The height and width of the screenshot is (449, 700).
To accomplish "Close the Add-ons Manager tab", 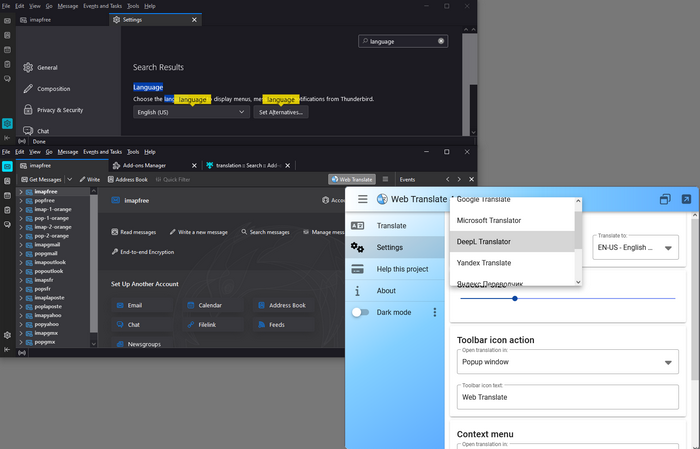I will coord(194,166).
